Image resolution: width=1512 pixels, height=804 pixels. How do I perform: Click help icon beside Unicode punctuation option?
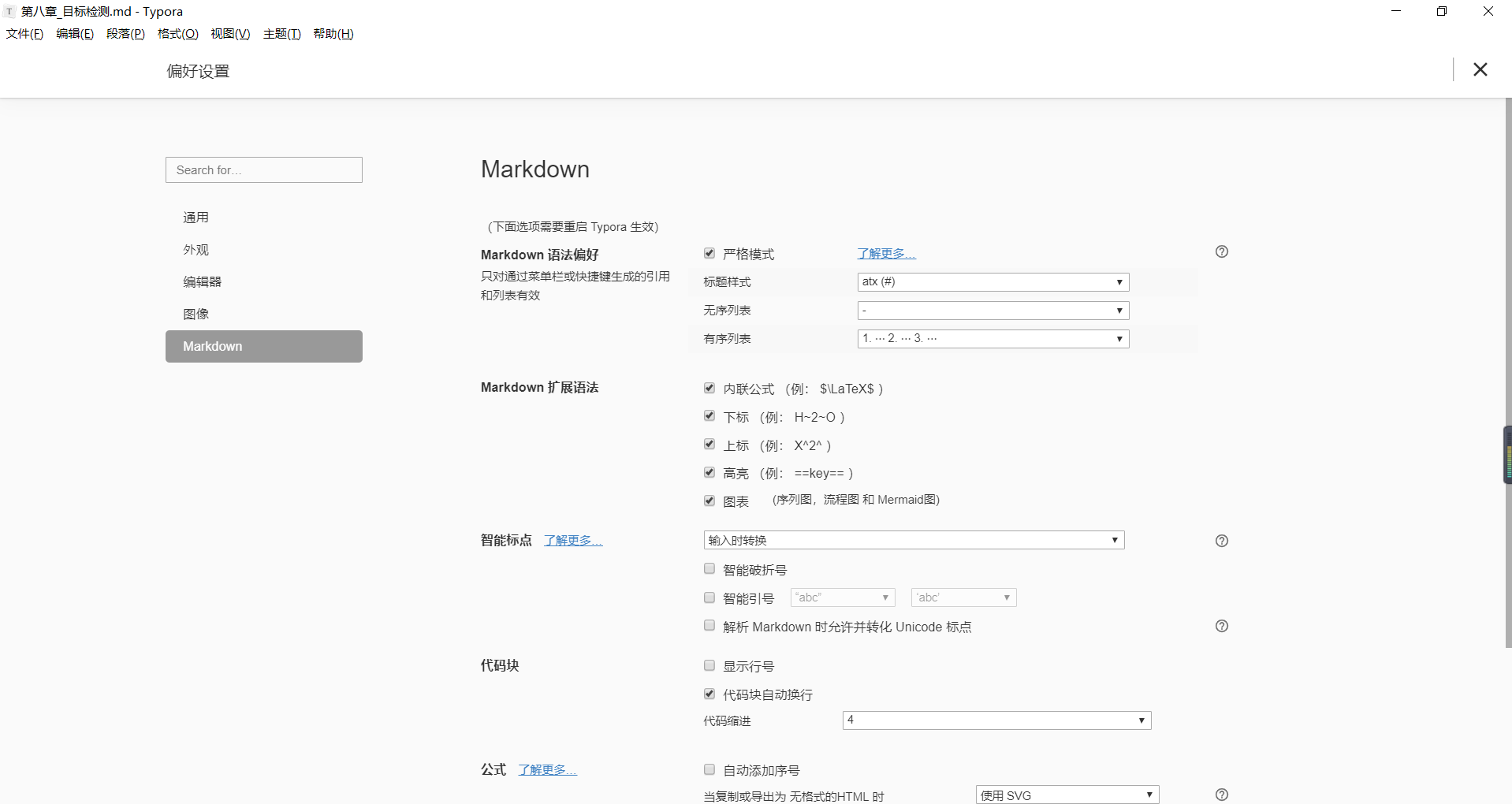(x=1222, y=626)
